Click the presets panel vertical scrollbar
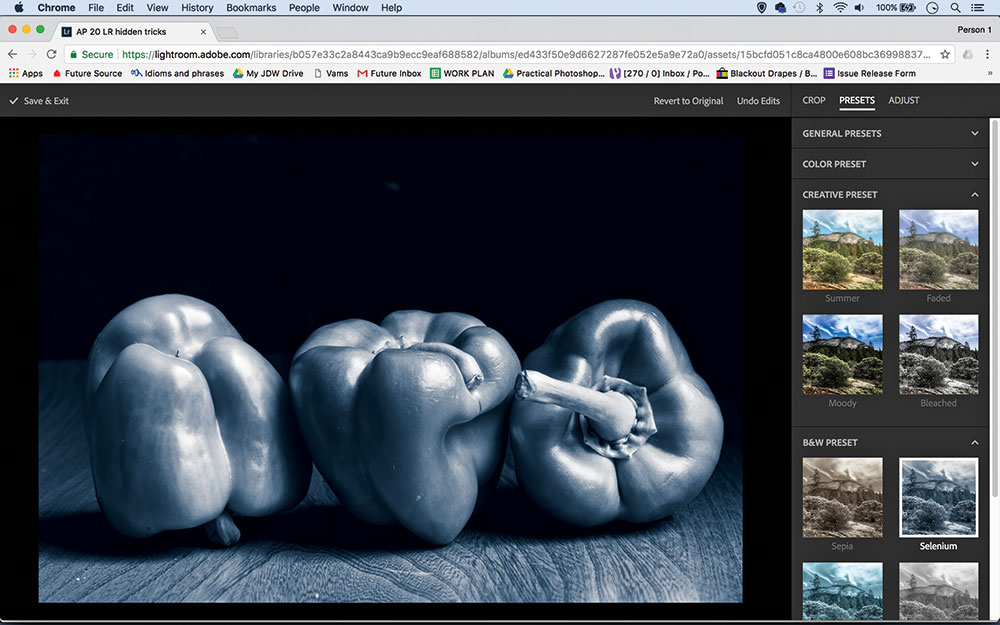The height and width of the screenshot is (625, 1000). click(x=994, y=308)
